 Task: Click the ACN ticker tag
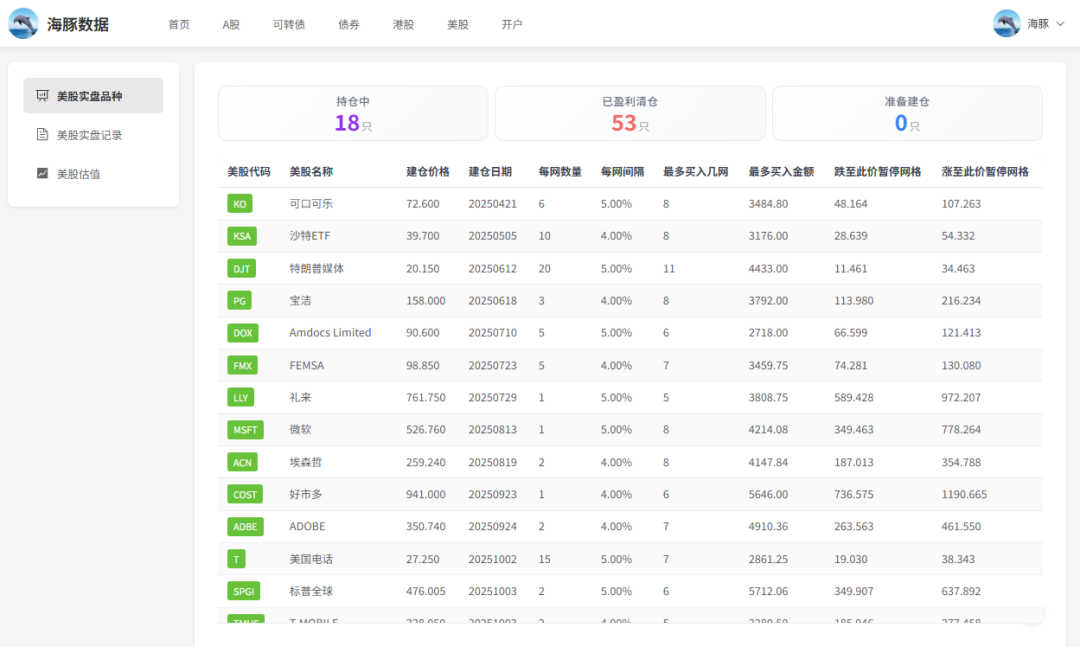pyautogui.click(x=242, y=462)
